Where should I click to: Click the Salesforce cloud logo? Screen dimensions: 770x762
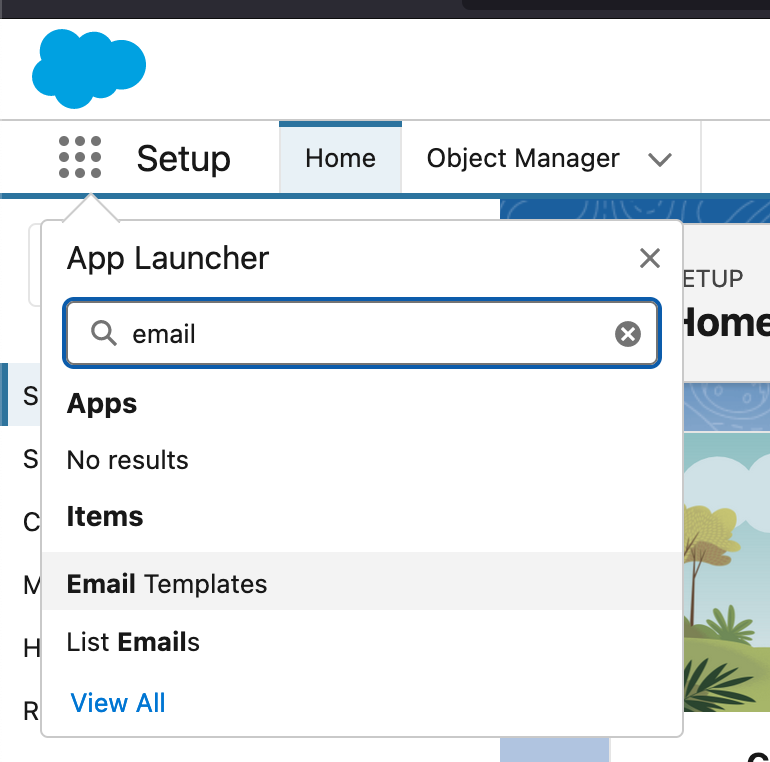tap(89, 68)
